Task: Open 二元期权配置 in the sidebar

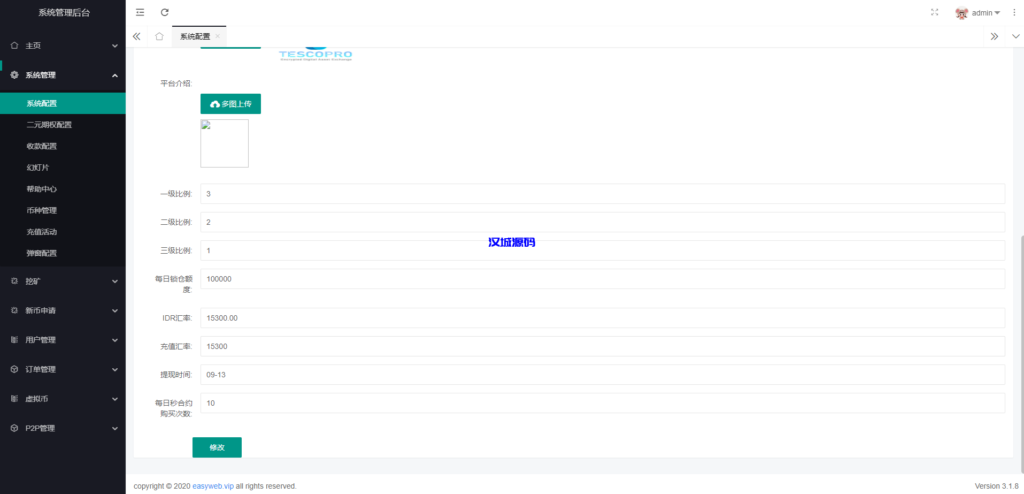Action: 49,125
